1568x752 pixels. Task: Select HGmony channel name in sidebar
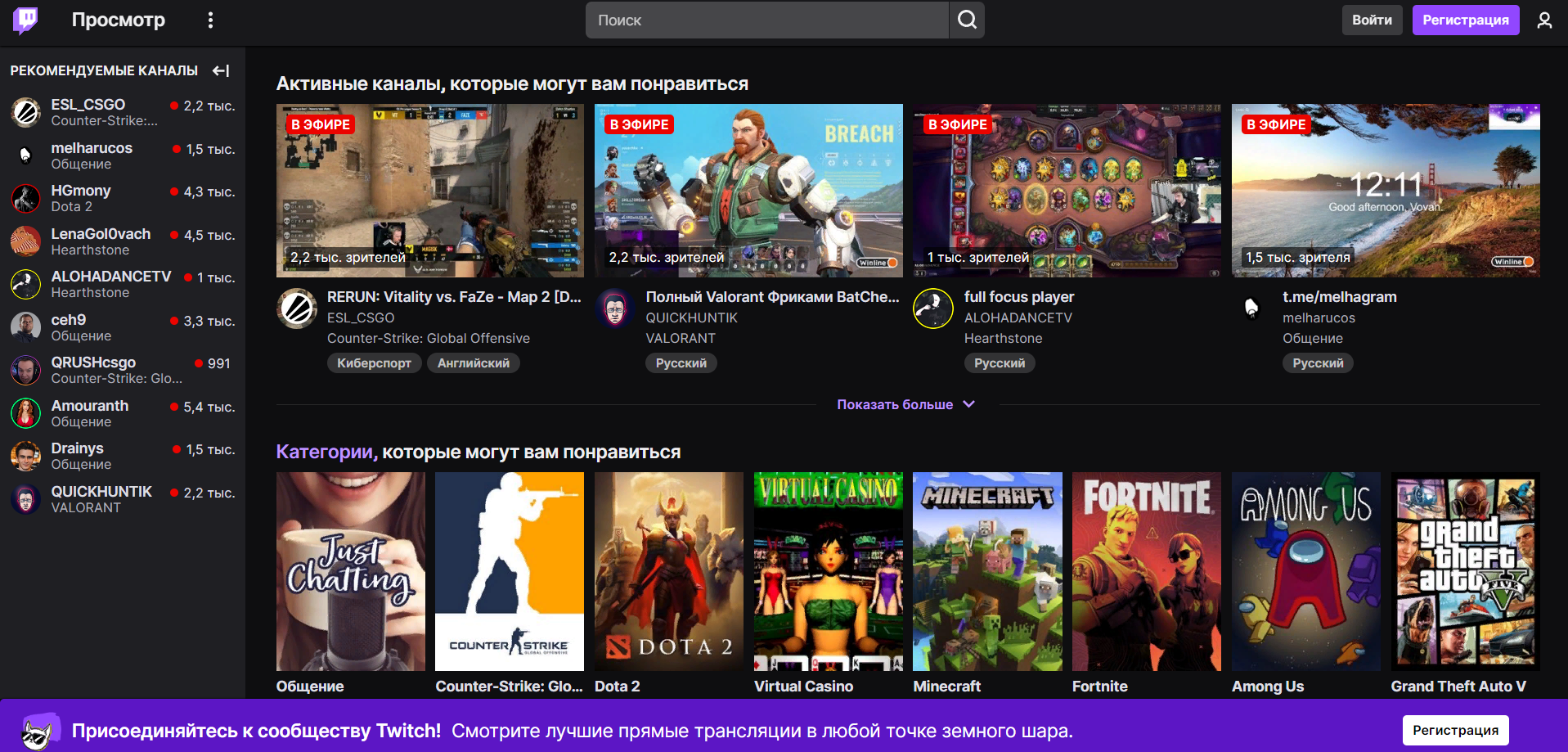(81, 191)
